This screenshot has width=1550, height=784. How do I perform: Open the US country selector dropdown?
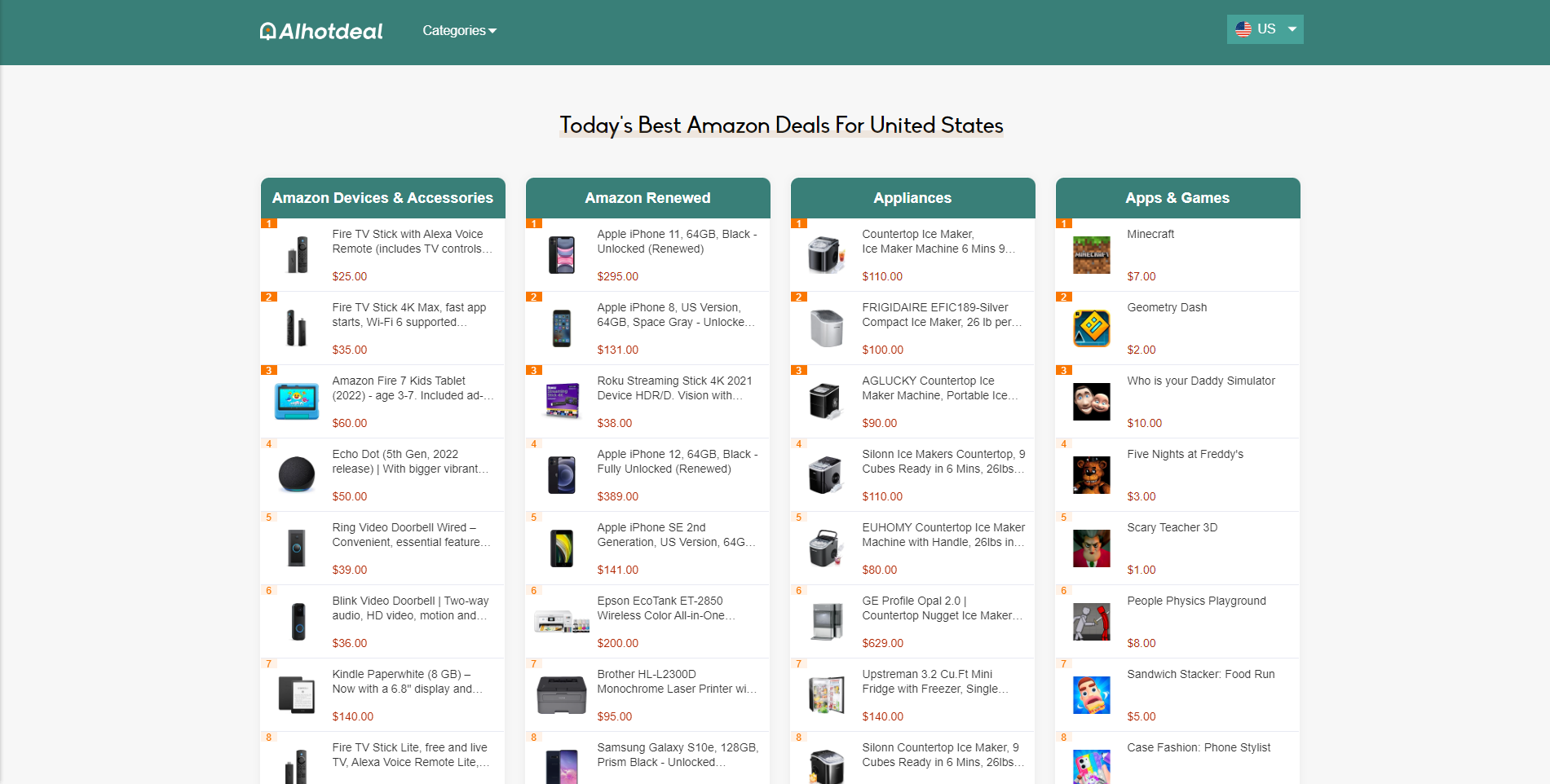tap(1265, 29)
